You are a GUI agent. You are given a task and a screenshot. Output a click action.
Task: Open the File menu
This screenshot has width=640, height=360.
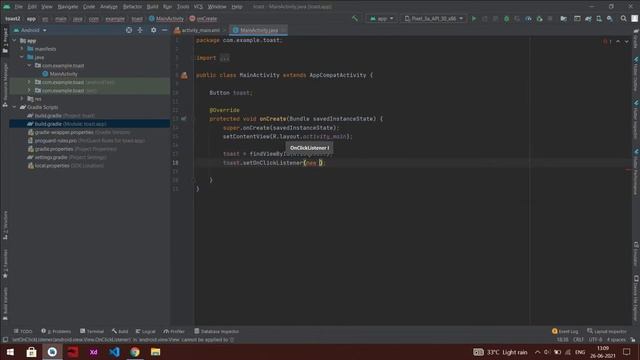tap(19, 7)
